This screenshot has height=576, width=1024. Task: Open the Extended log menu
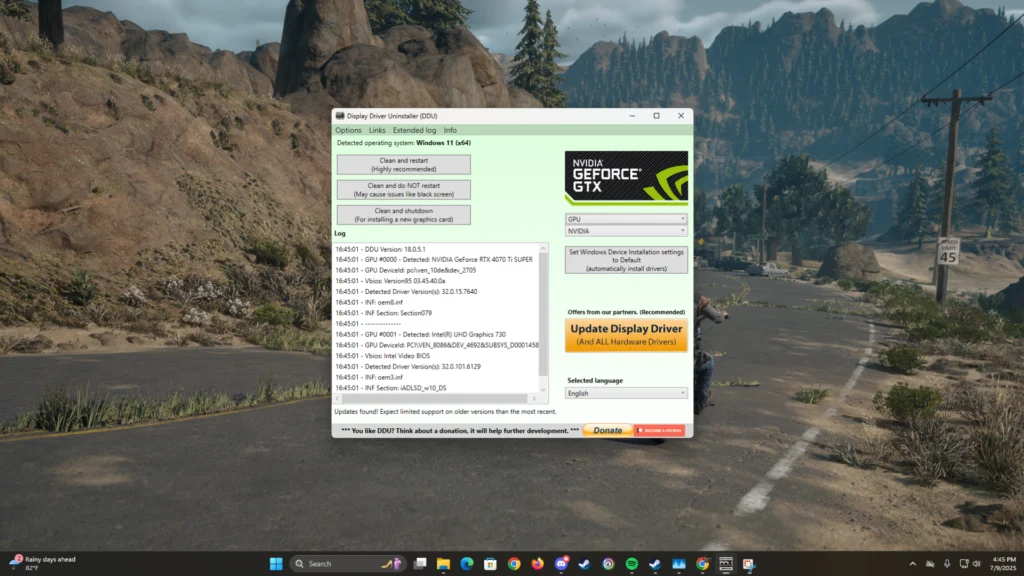click(x=414, y=130)
